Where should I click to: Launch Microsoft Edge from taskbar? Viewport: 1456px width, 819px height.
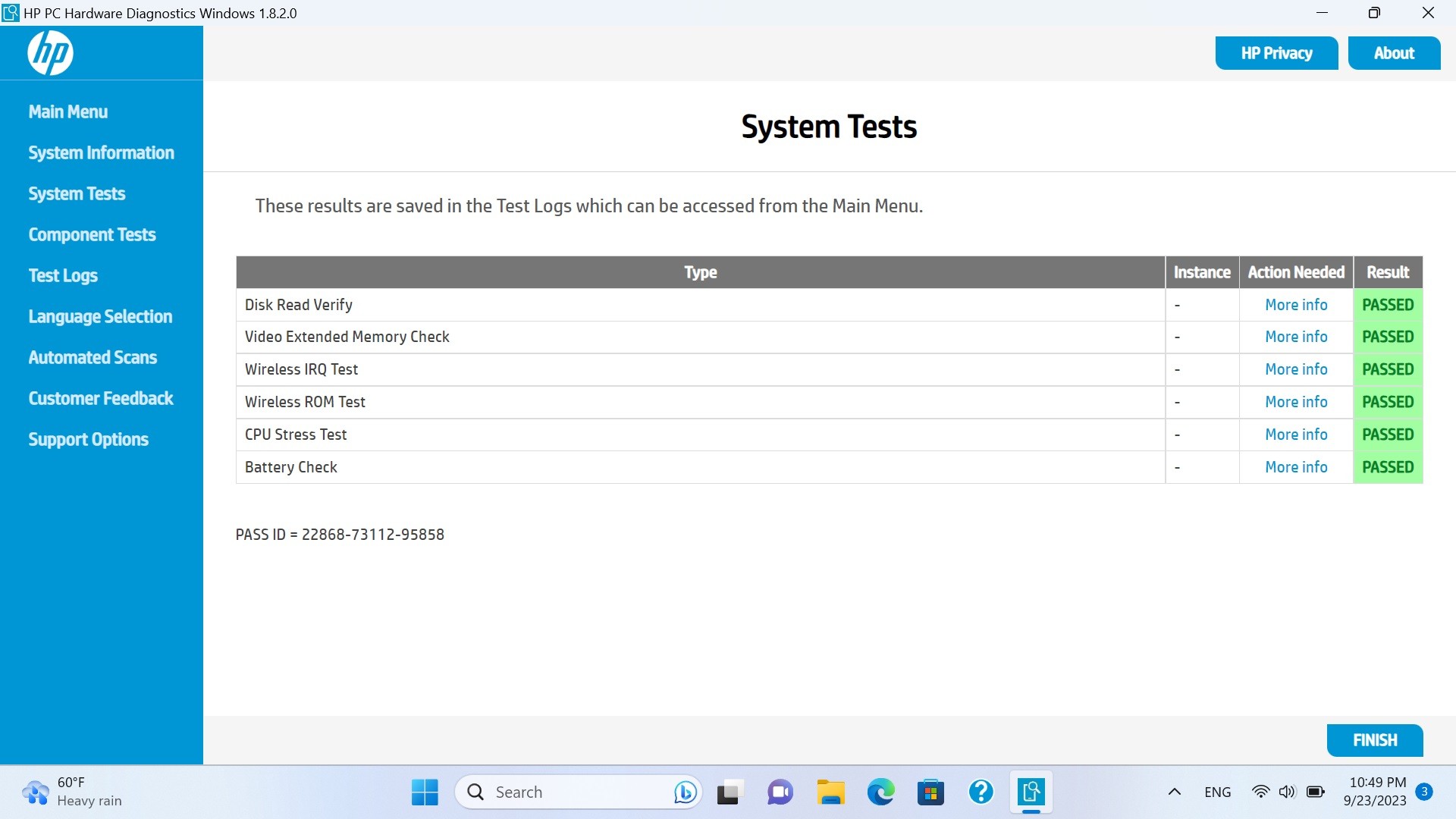tap(880, 792)
